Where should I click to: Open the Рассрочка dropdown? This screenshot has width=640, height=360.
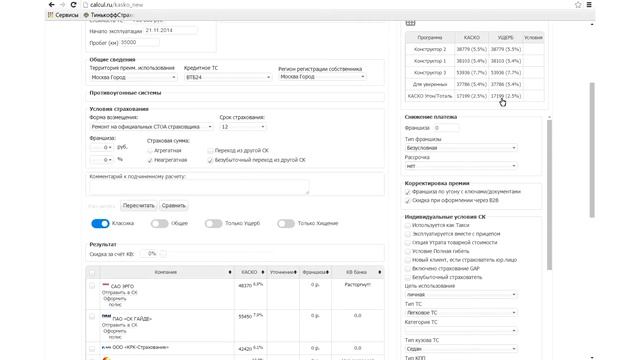pos(461,166)
